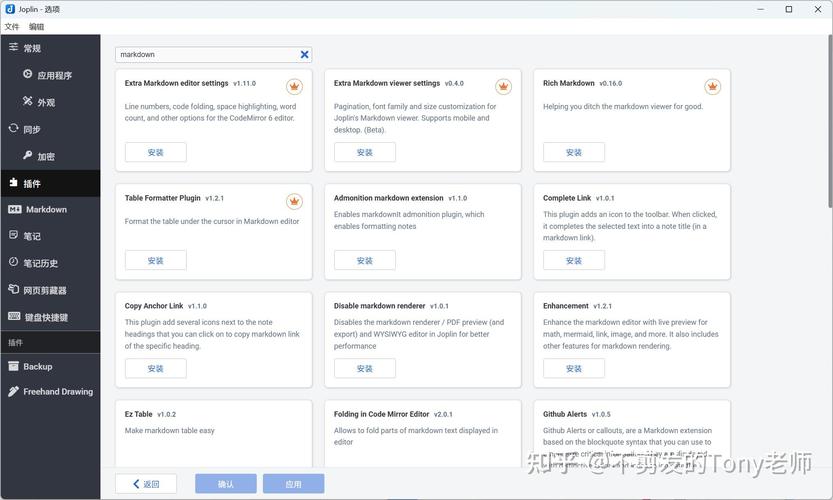Open Backup plugin settings
Image resolution: width=833 pixels, height=500 pixels.
[50, 367]
